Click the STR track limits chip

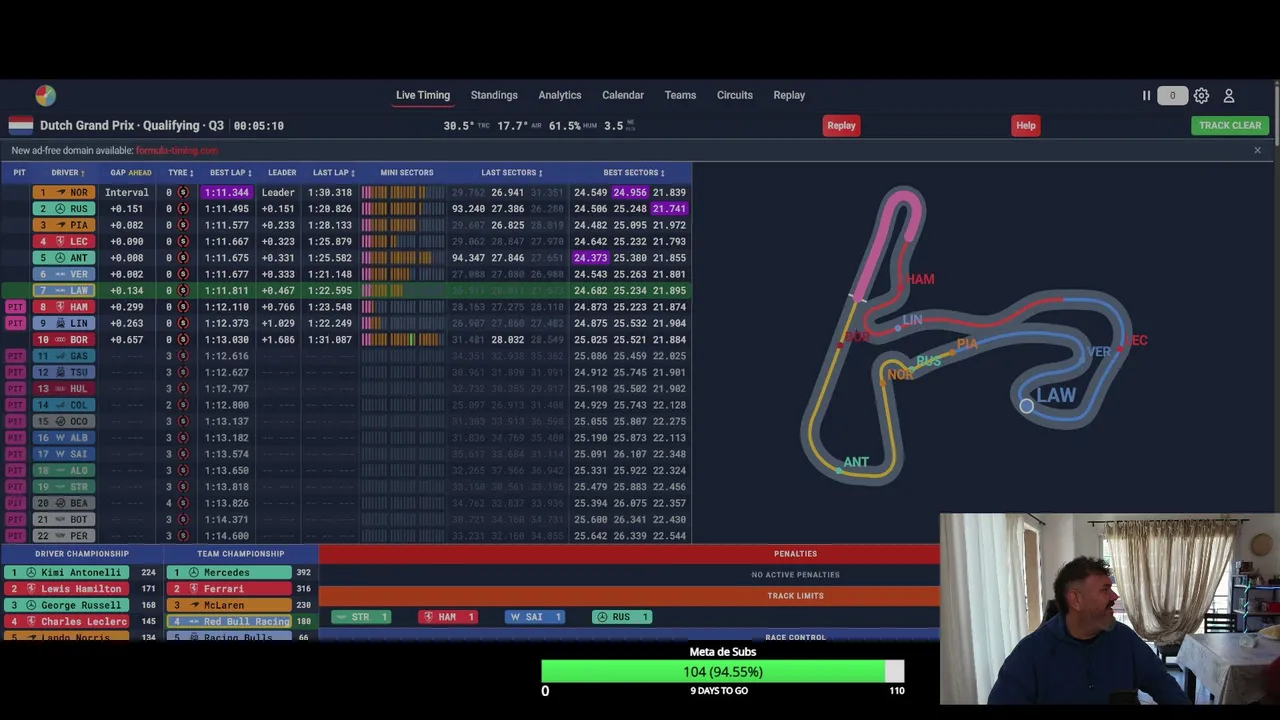click(x=360, y=617)
